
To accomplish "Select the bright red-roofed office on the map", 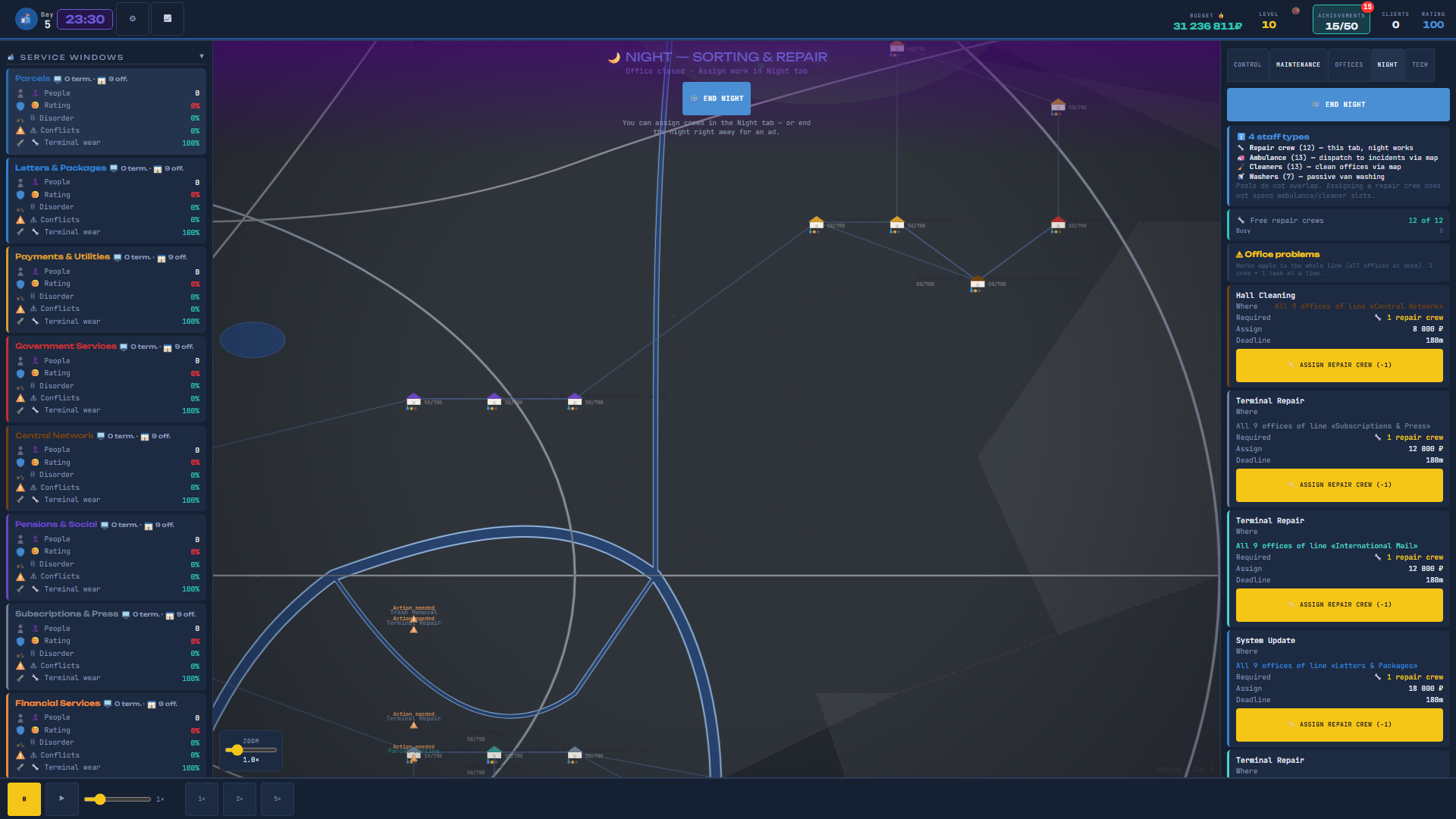I will (1058, 224).
